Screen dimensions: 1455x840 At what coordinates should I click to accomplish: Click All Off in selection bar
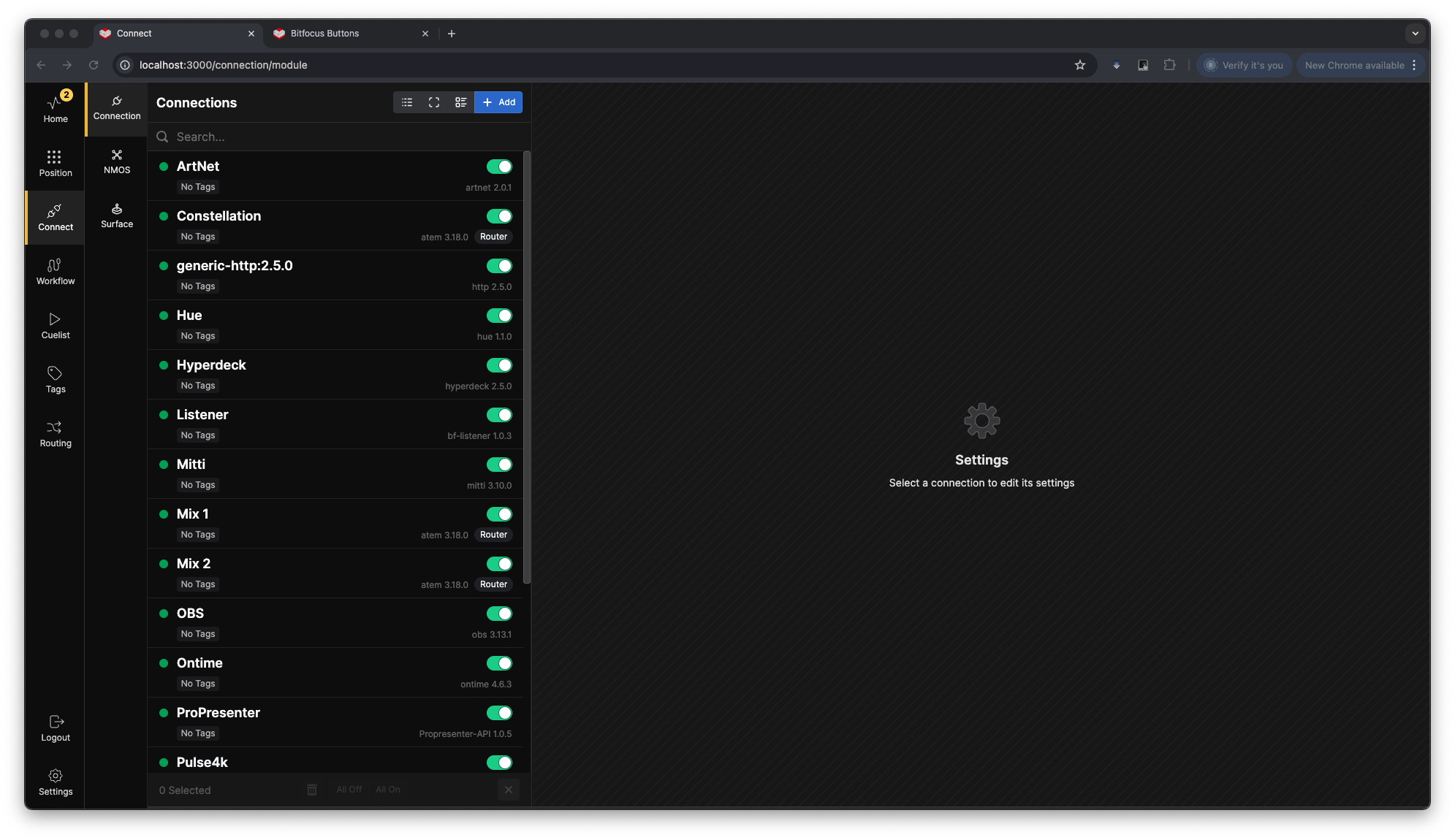tap(349, 790)
